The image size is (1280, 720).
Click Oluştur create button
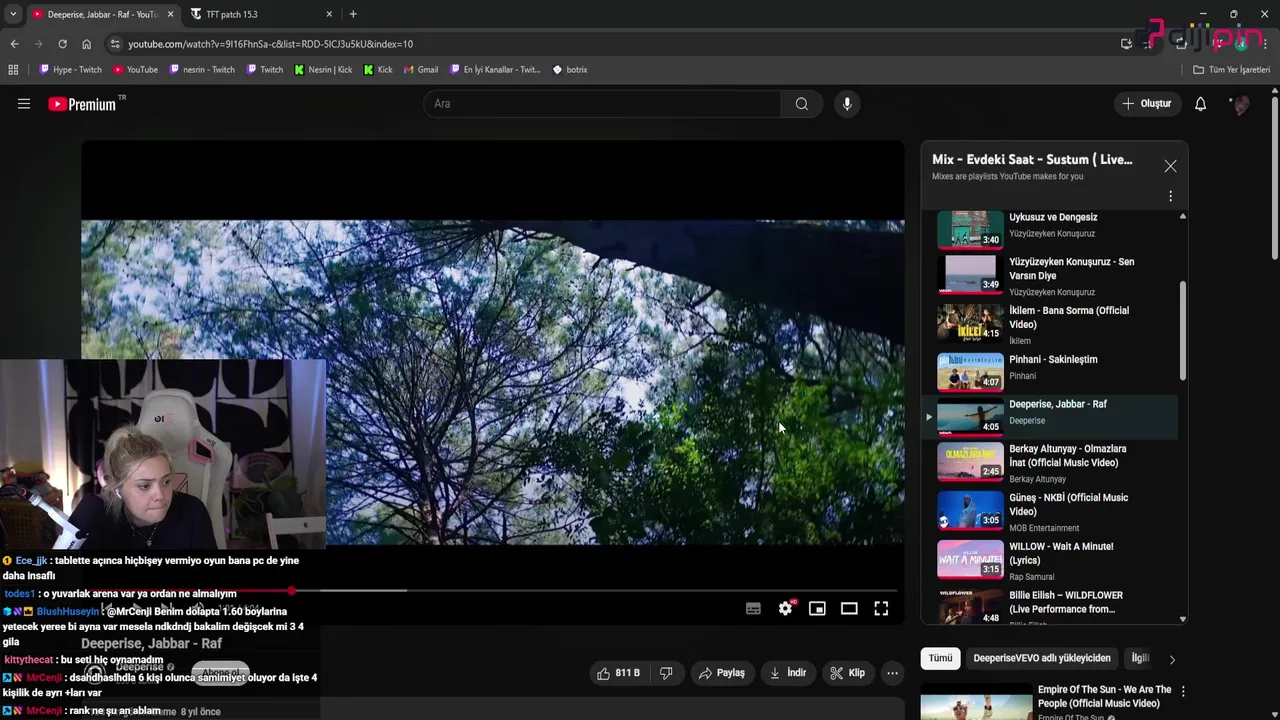[x=1146, y=104]
